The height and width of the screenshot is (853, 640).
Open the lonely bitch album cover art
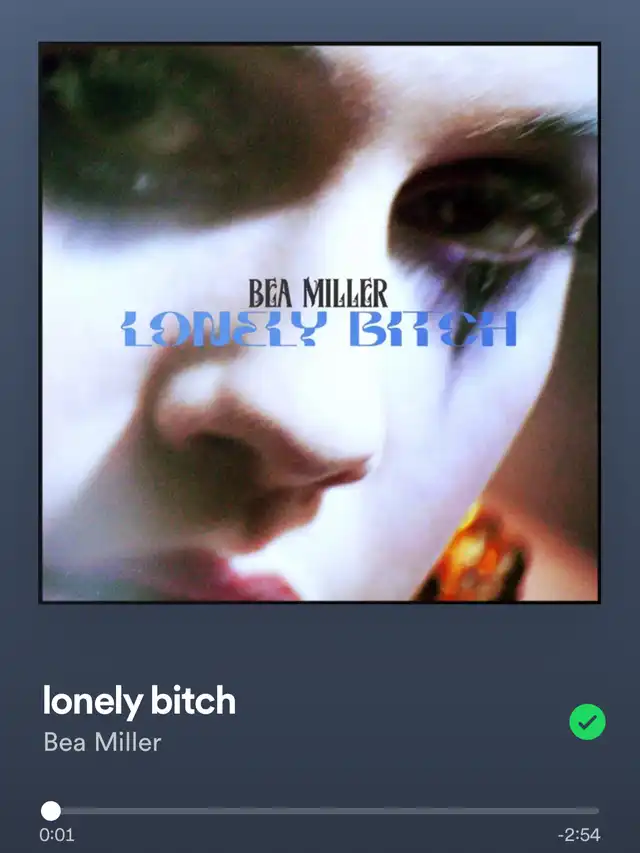pyautogui.click(x=319, y=323)
